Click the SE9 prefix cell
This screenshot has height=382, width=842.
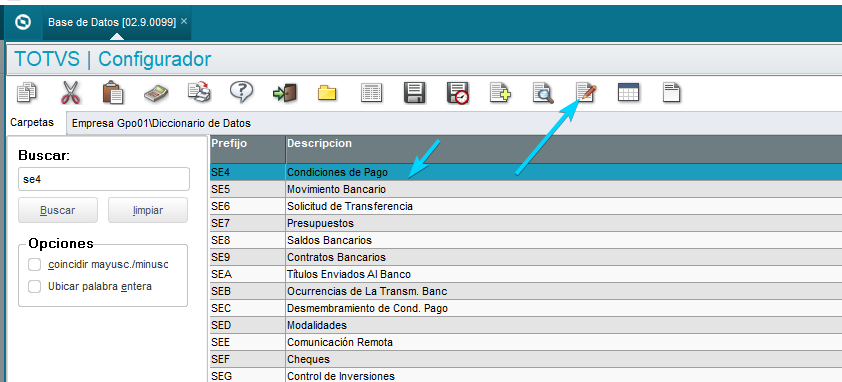click(x=248, y=257)
